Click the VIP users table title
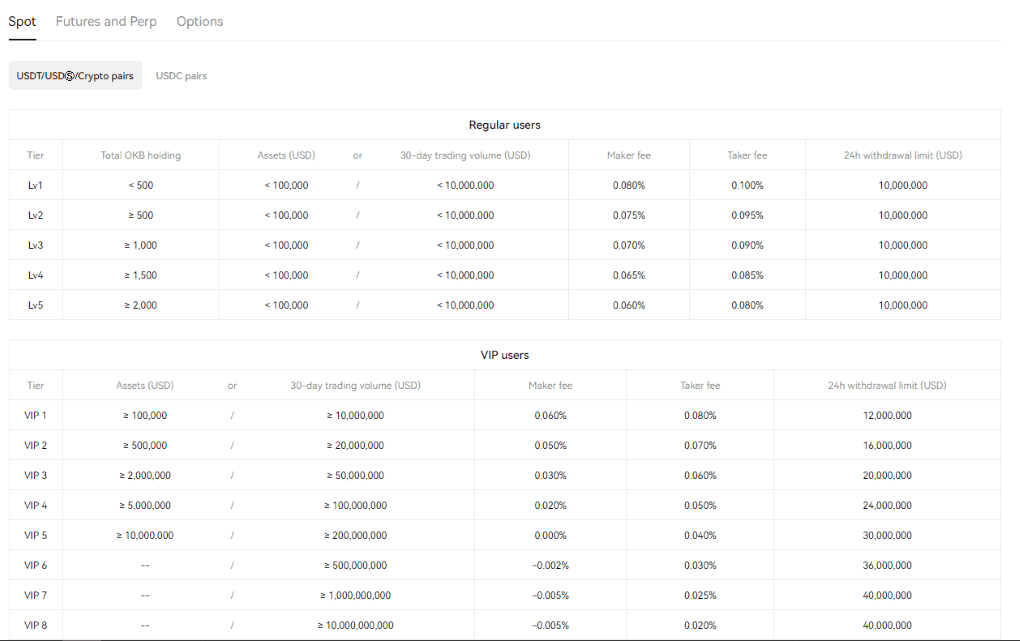The height and width of the screenshot is (641, 1020). tap(504, 355)
